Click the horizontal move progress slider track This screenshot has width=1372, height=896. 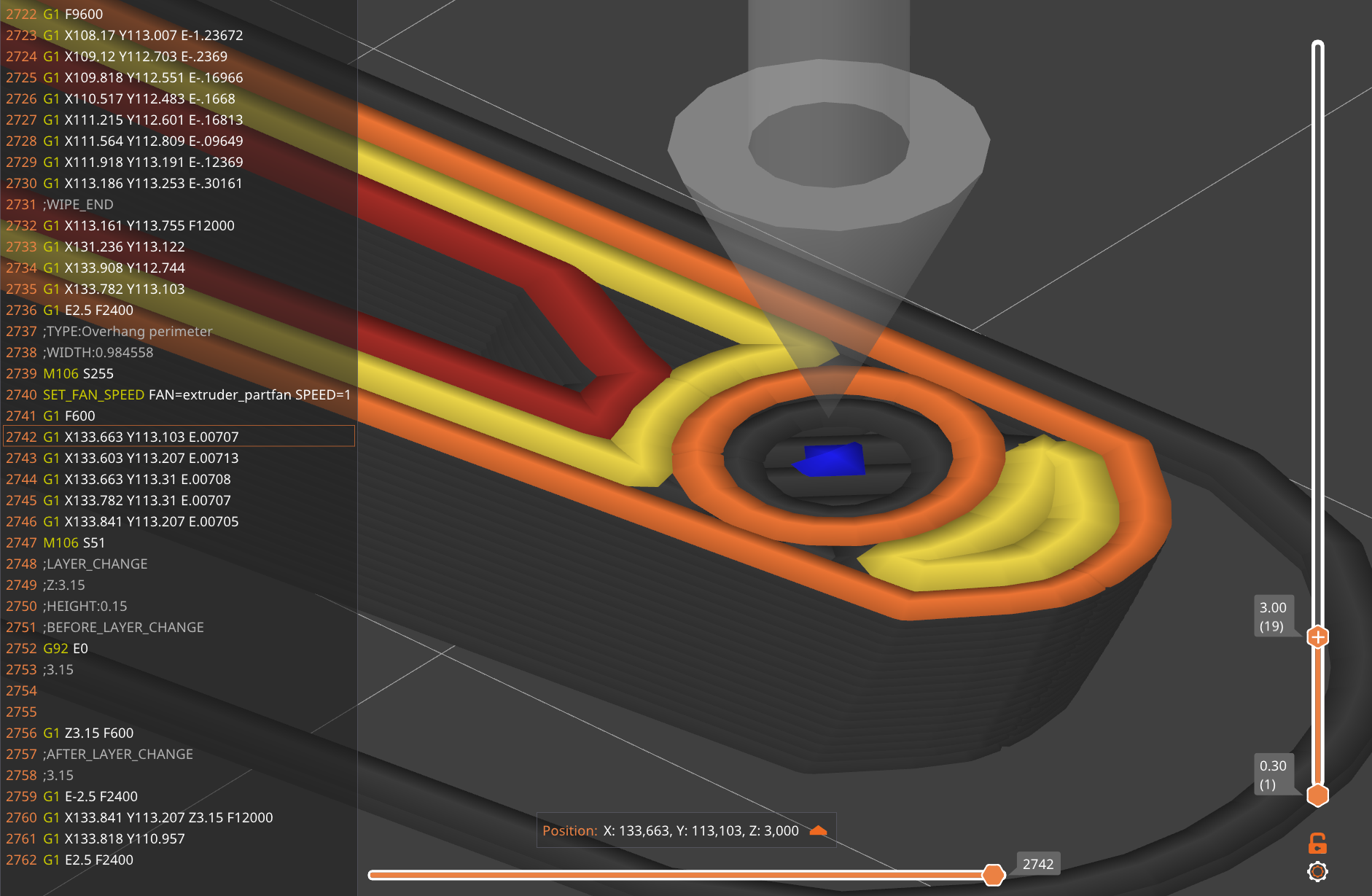click(x=656, y=873)
